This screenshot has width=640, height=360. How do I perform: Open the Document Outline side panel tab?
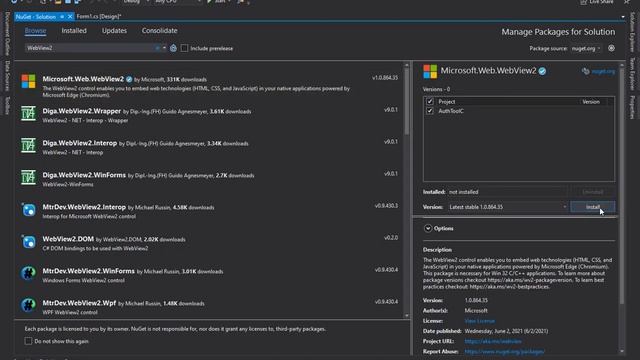tap(7, 33)
